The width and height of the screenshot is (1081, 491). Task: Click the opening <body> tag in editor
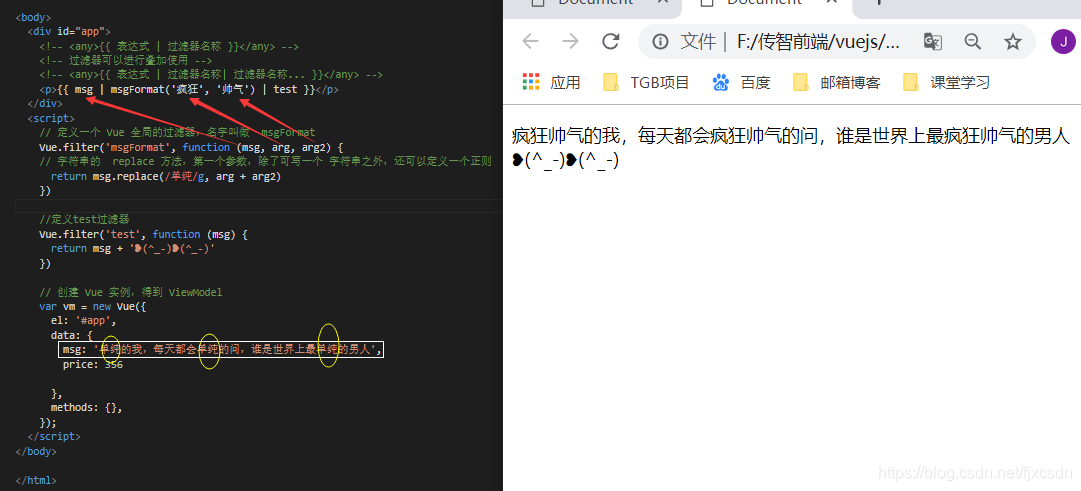pyautogui.click(x=33, y=17)
